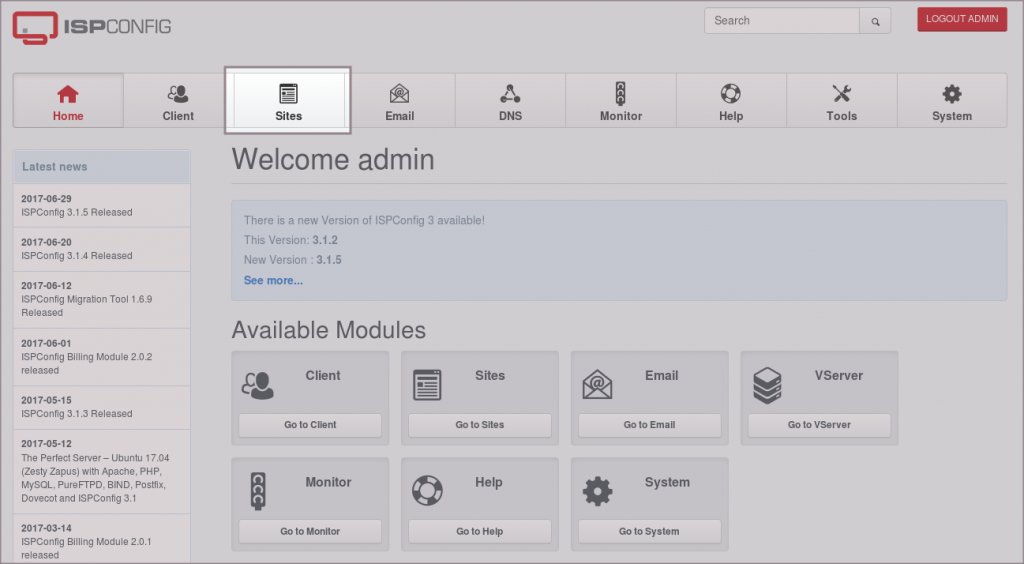Click the Go to Help button
This screenshot has height=564, width=1024.
coord(480,531)
